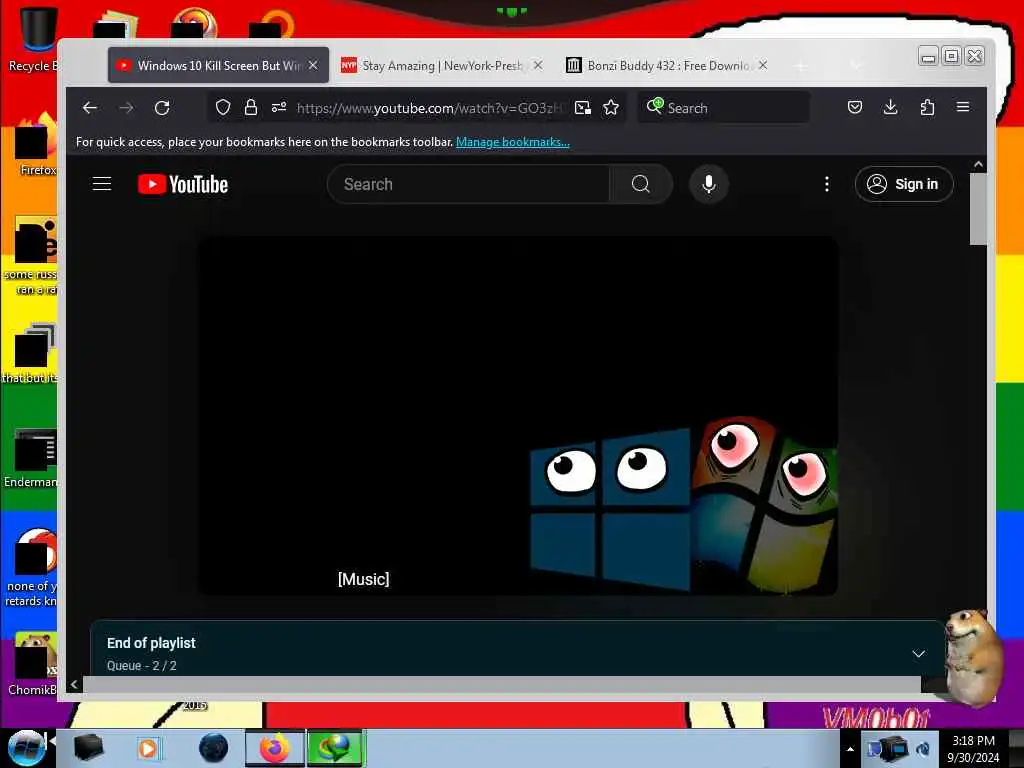
Task: Open the Windows Start orb
Action: pos(26,748)
